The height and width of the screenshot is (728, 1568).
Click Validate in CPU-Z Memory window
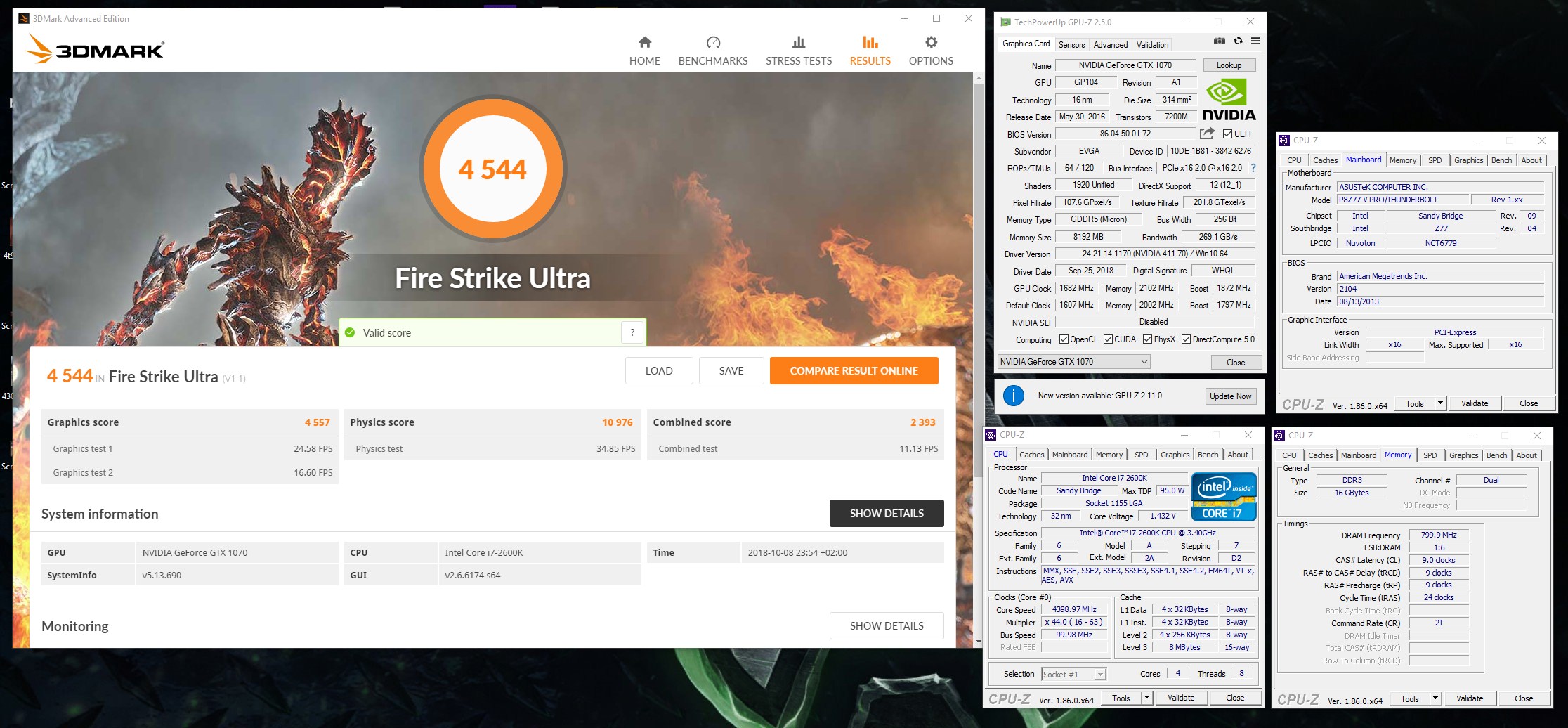coord(1470,698)
